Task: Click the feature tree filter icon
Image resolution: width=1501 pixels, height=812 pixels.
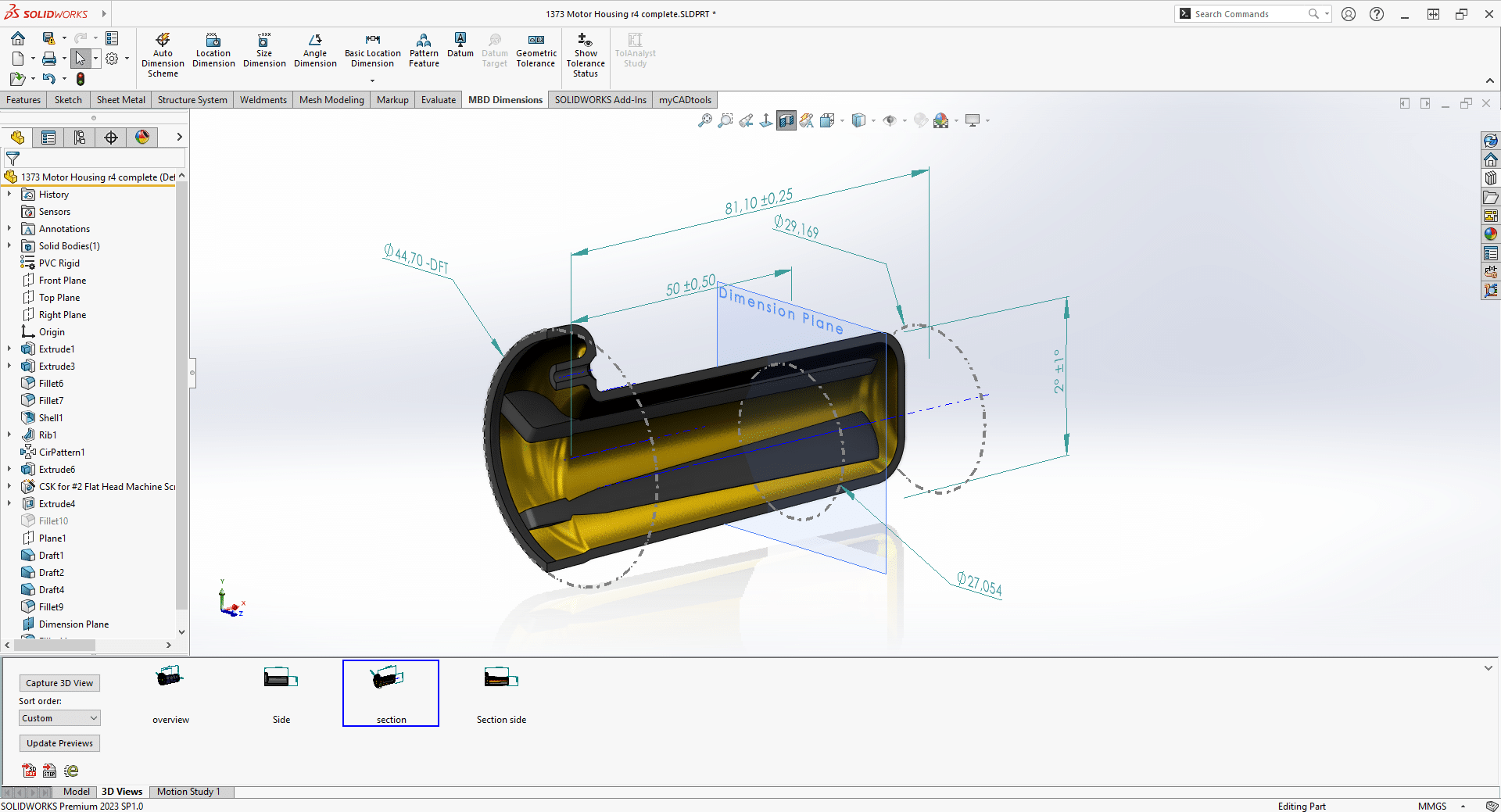Action: coord(13,159)
